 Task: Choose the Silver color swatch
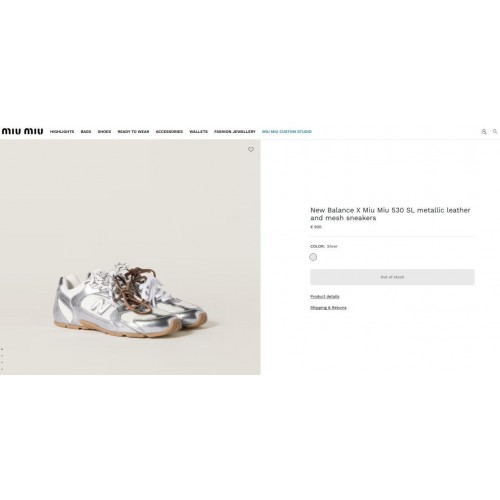[313, 257]
